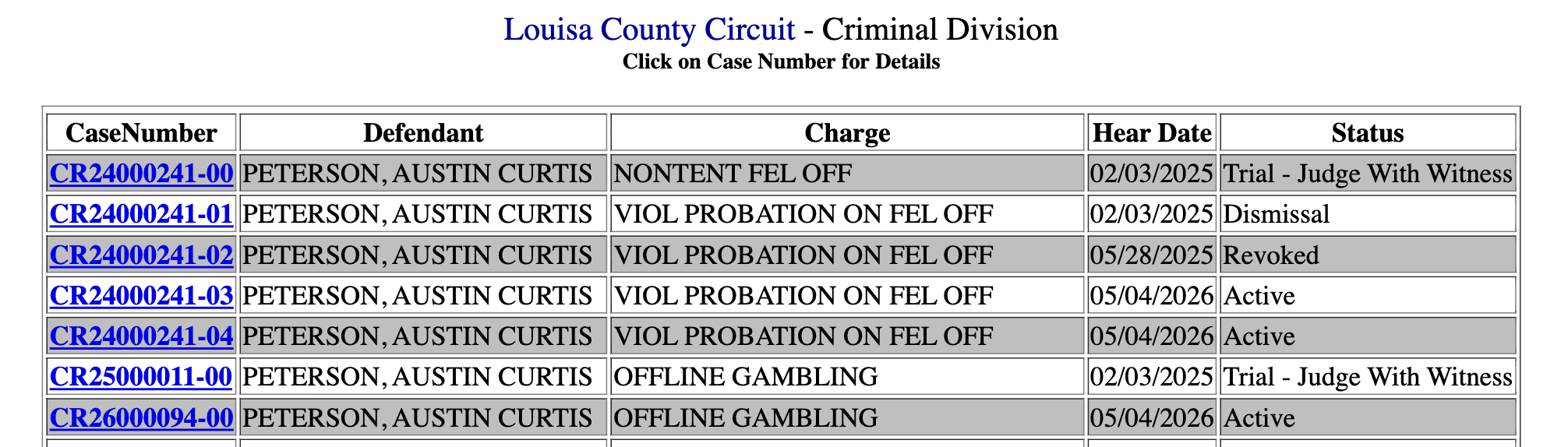Select defendant name in CR24000241-03 row
Viewport: 1568px width, 447px height.
pyautogui.click(x=423, y=295)
